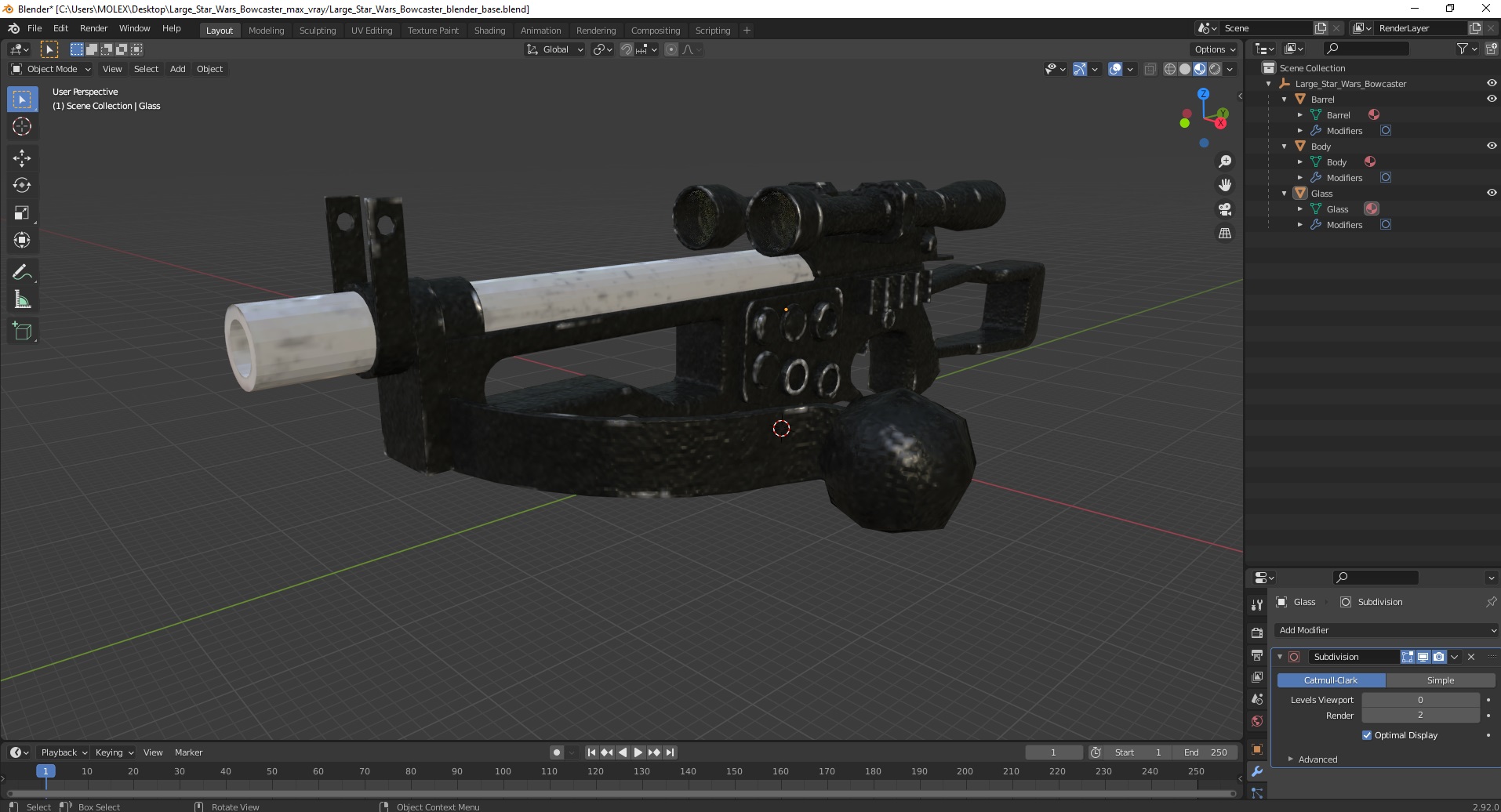
Task: Toggle modifier in render camera icon
Action: point(1438,657)
